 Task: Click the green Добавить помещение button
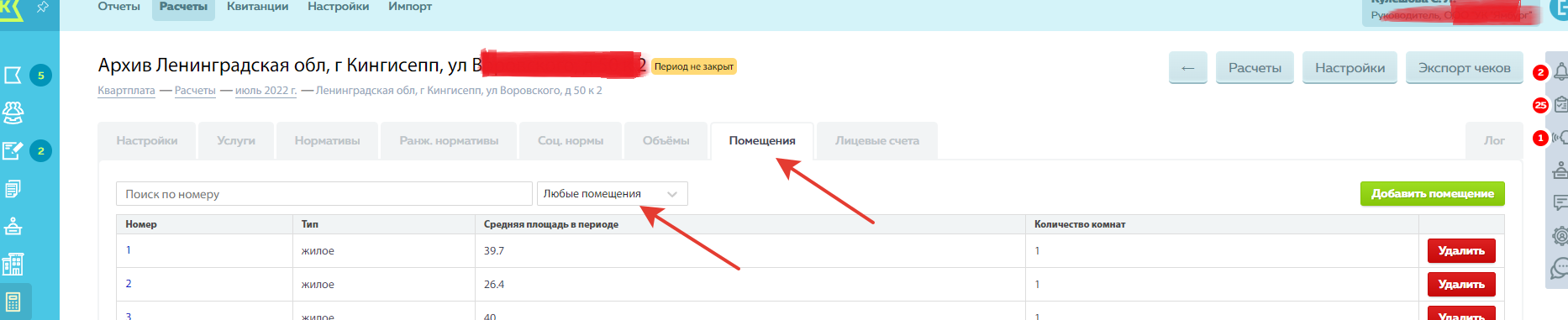pos(1433,194)
